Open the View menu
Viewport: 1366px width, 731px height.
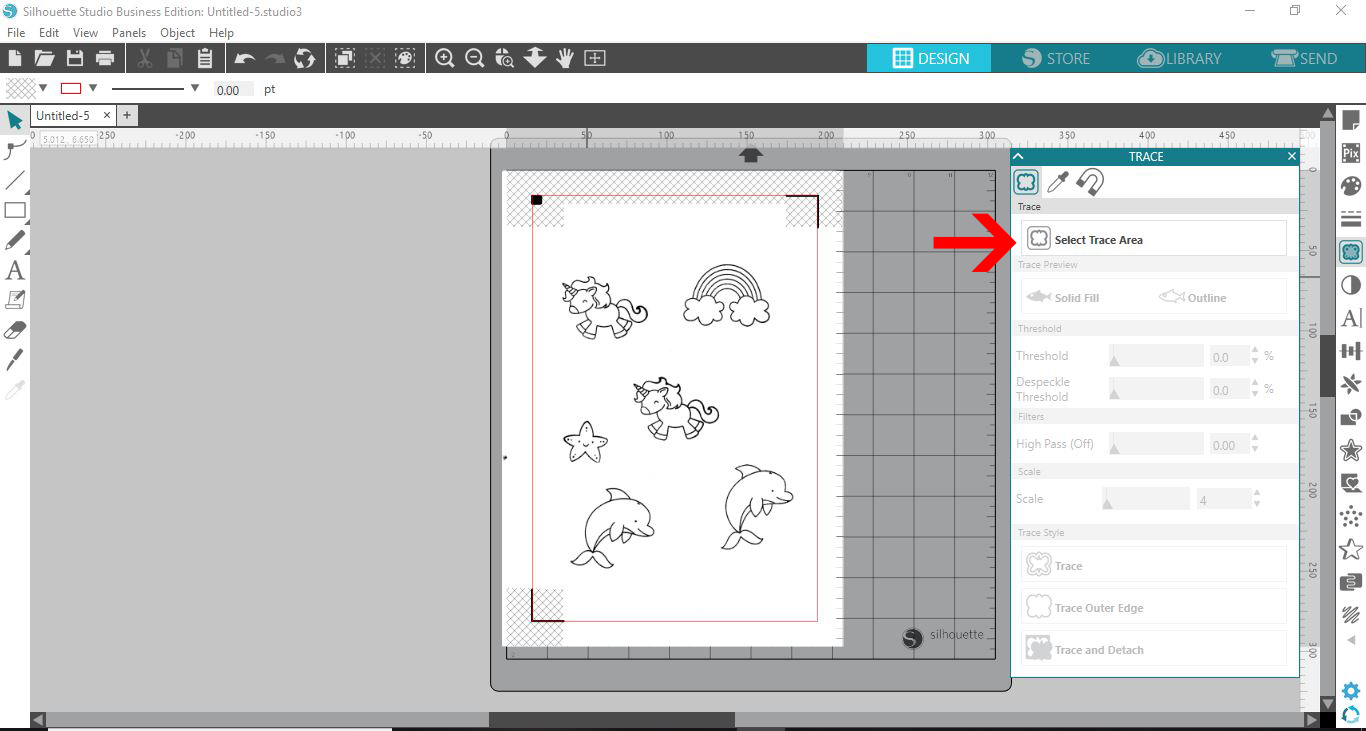pos(85,32)
